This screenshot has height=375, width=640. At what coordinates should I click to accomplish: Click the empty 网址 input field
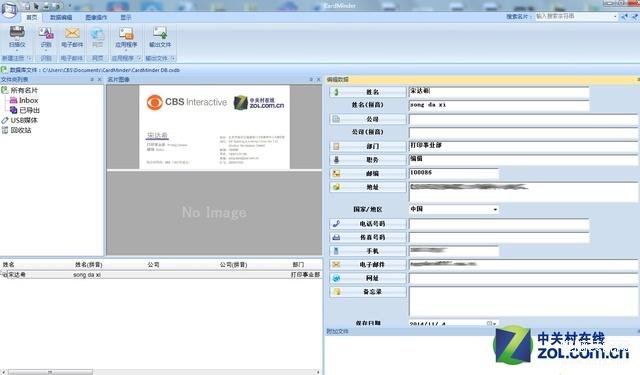tap(523, 278)
